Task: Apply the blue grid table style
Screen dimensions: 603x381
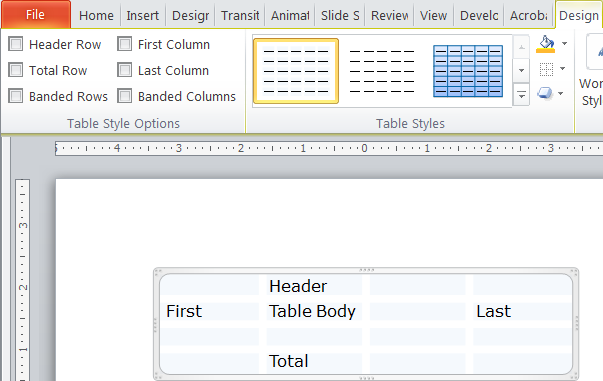Action: 468,71
